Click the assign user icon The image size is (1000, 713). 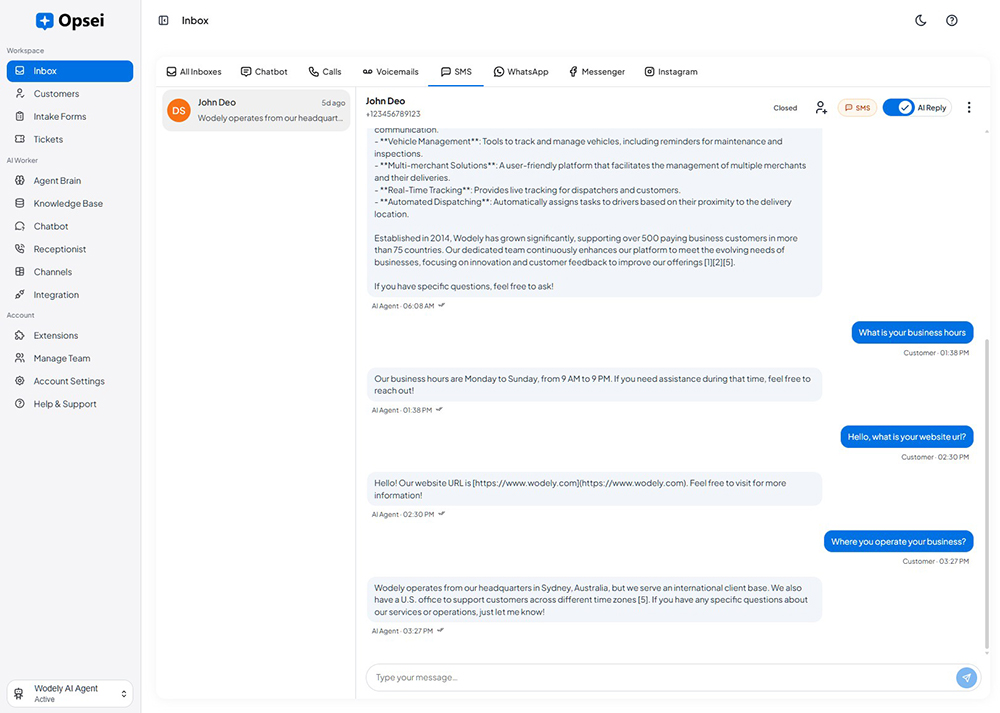coord(821,108)
